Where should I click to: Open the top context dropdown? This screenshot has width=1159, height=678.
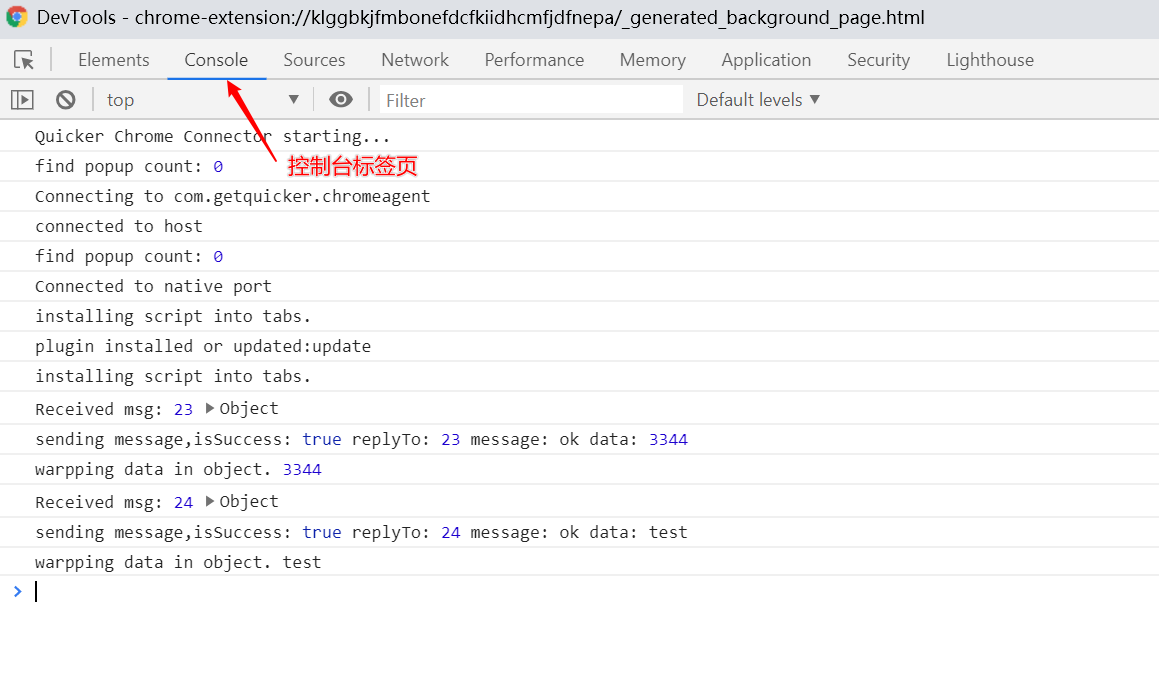click(x=202, y=100)
